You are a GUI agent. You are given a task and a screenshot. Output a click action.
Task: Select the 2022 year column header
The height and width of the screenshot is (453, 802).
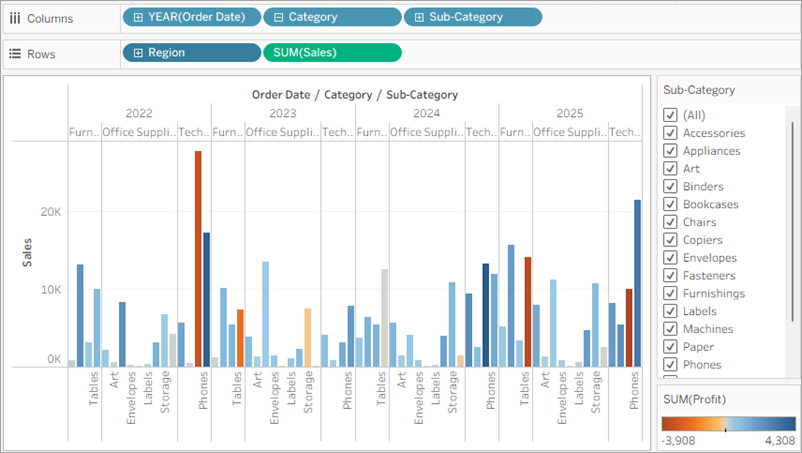139,113
